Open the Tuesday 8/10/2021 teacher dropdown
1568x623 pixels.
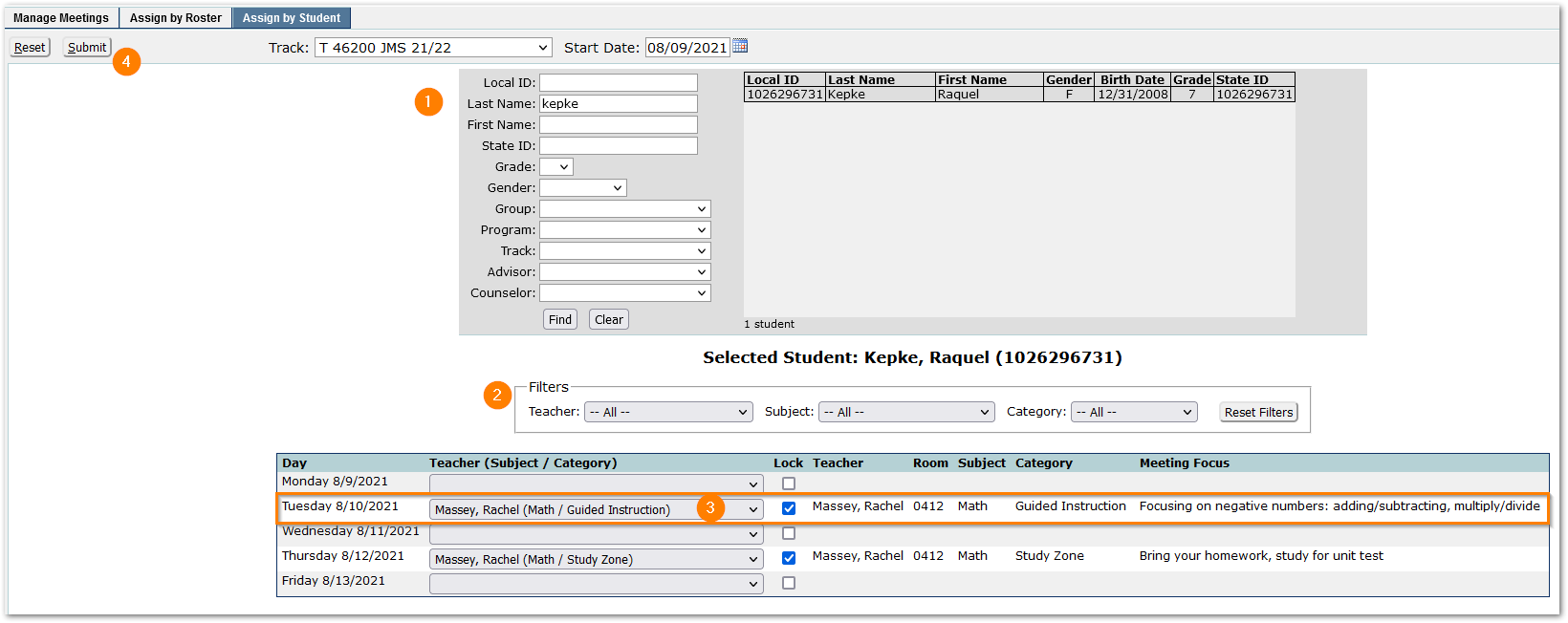pyautogui.click(x=597, y=509)
